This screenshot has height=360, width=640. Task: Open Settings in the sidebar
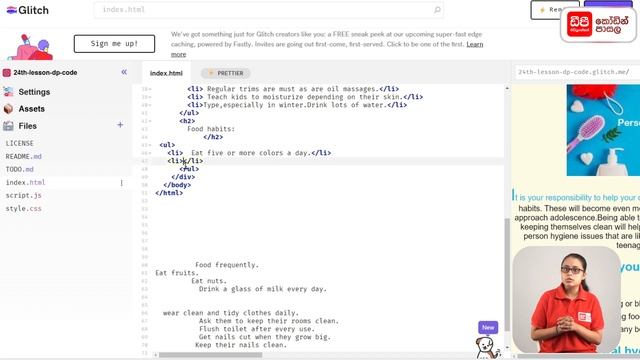(x=34, y=92)
